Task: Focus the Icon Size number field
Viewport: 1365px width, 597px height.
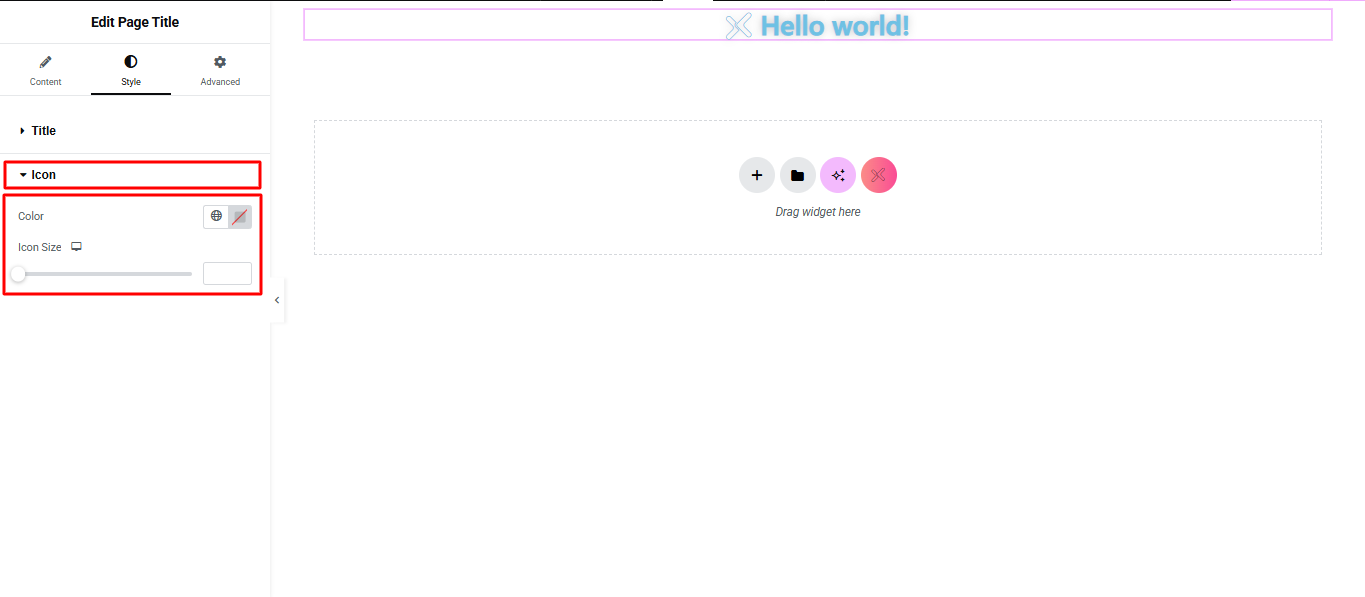Action: pos(227,273)
